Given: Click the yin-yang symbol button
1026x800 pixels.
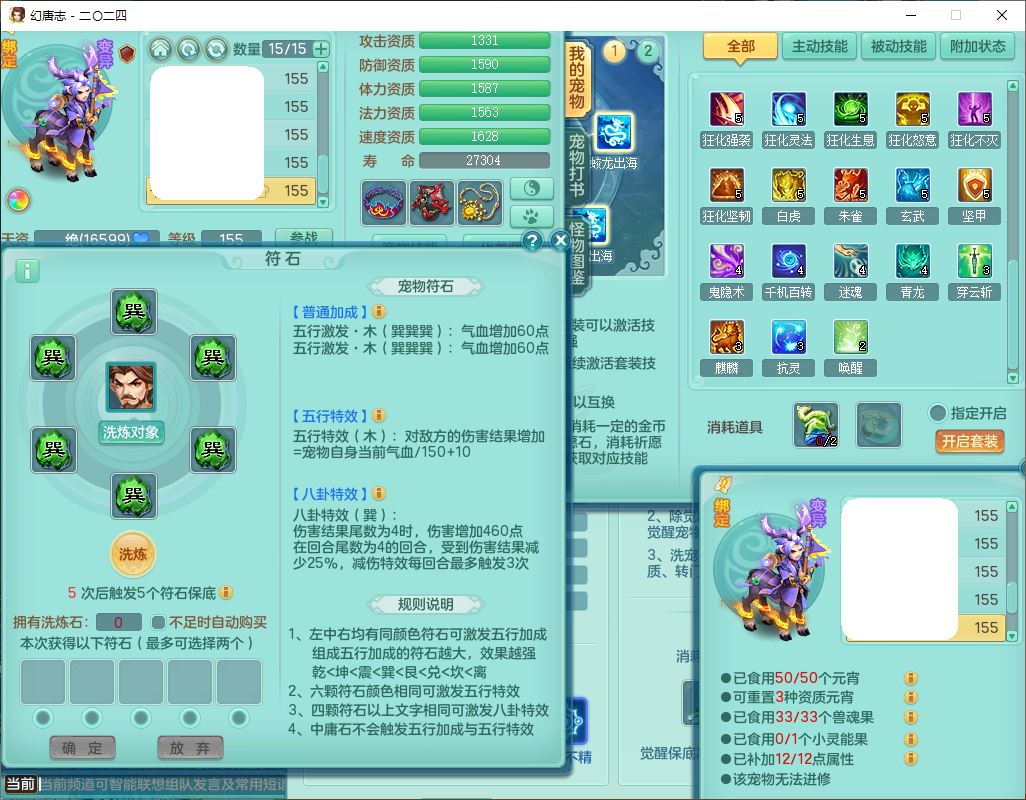Looking at the screenshot, I should (531, 188).
